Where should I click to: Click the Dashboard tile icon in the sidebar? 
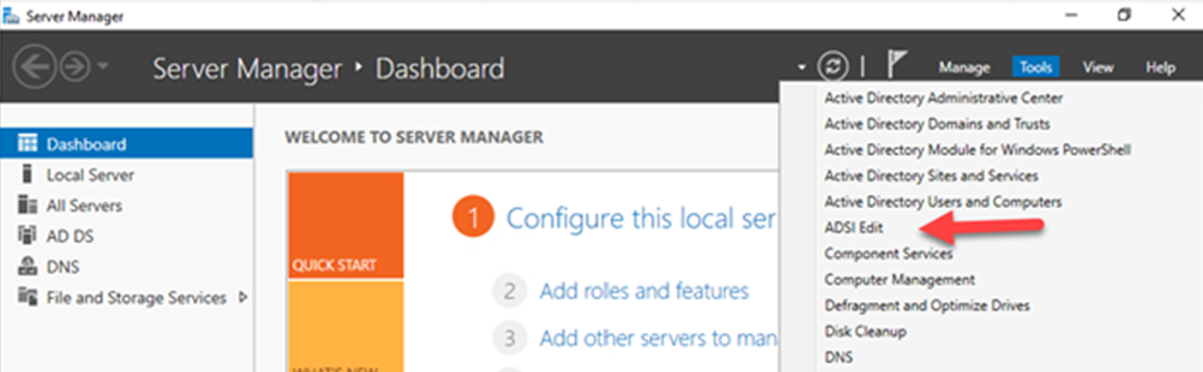pyautogui.click(x=28, y=144)
